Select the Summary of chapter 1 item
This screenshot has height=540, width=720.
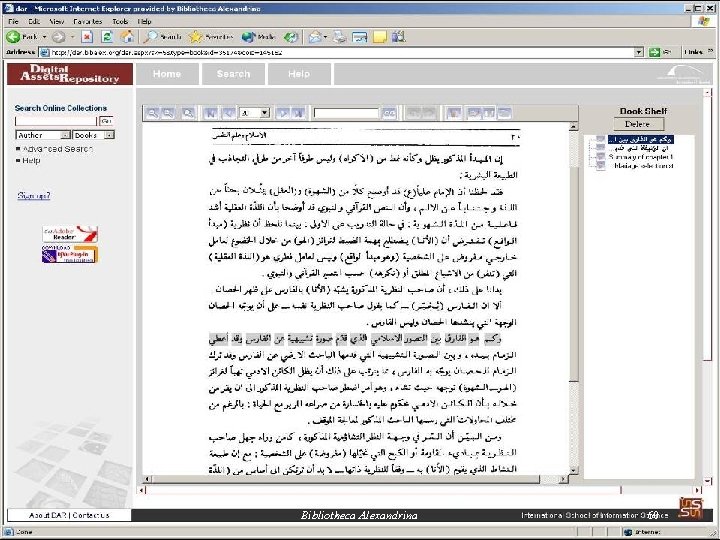click(x=641, y=157)
